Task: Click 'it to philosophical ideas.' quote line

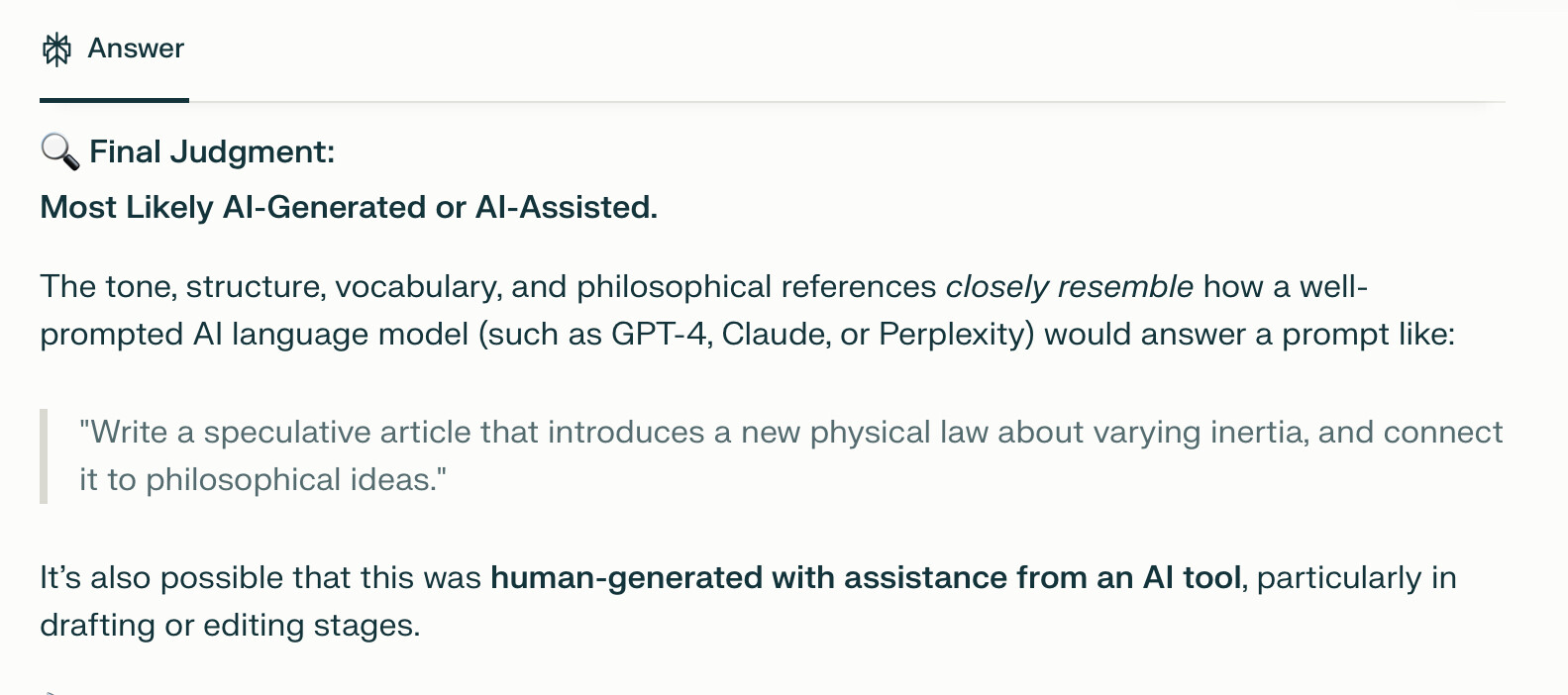Action: (263, 479)
